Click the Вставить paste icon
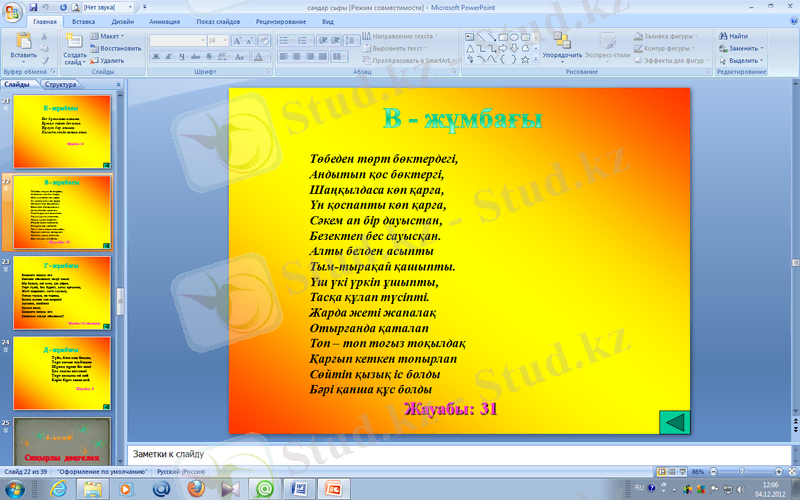800x500 pixels. click(x=23, y=43)
